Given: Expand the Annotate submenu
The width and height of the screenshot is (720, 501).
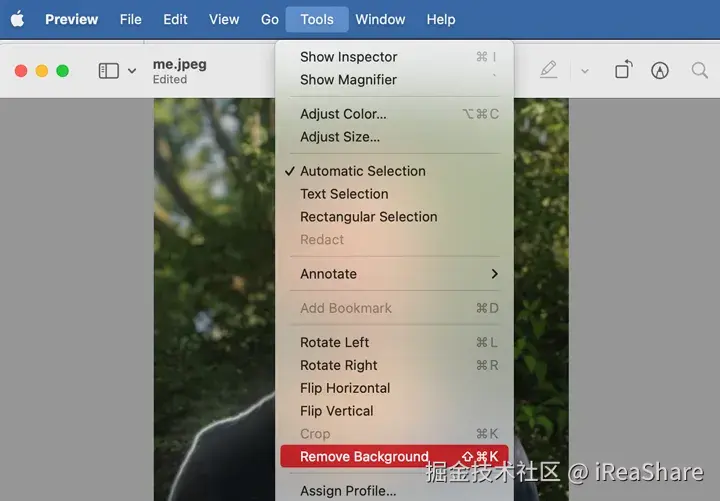Looking at the screenshot, I should (395, 274).
